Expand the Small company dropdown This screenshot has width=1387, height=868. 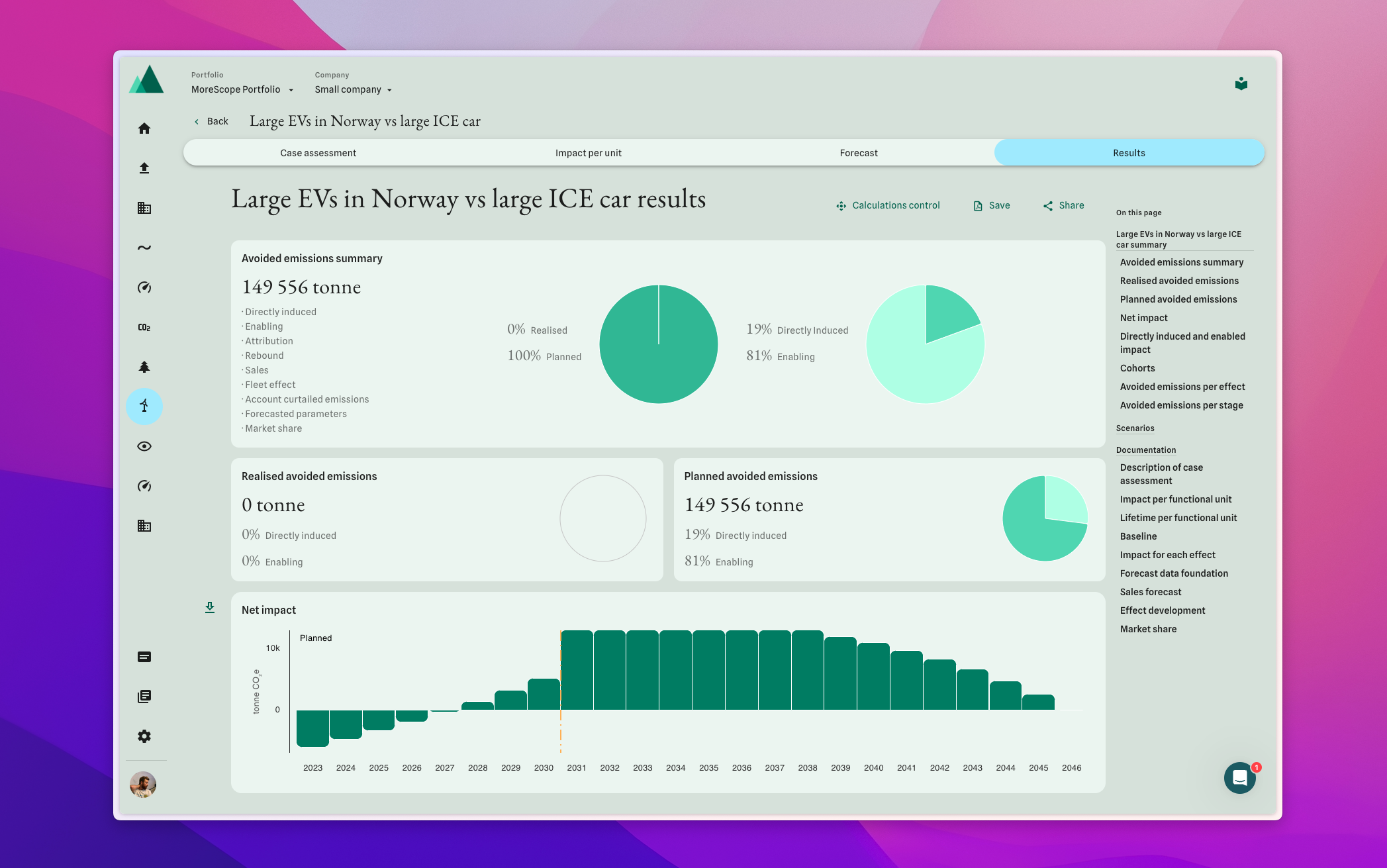tap(354, 89)
